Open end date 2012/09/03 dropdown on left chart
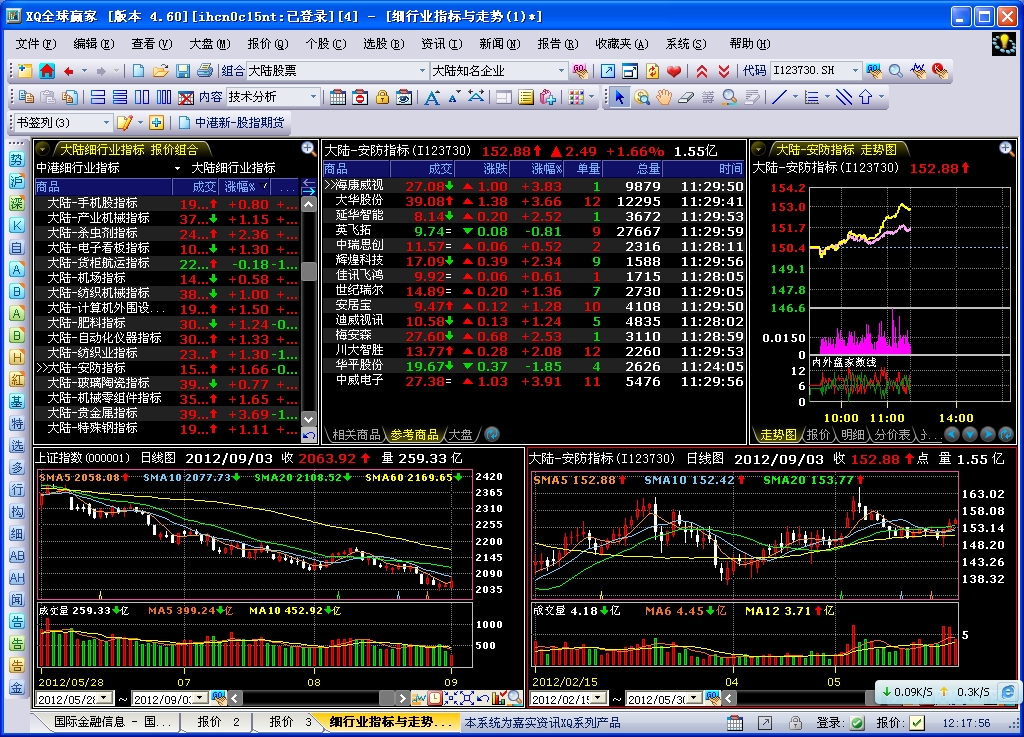Screen dimensions: 1024x737 (x=201, y=698)
